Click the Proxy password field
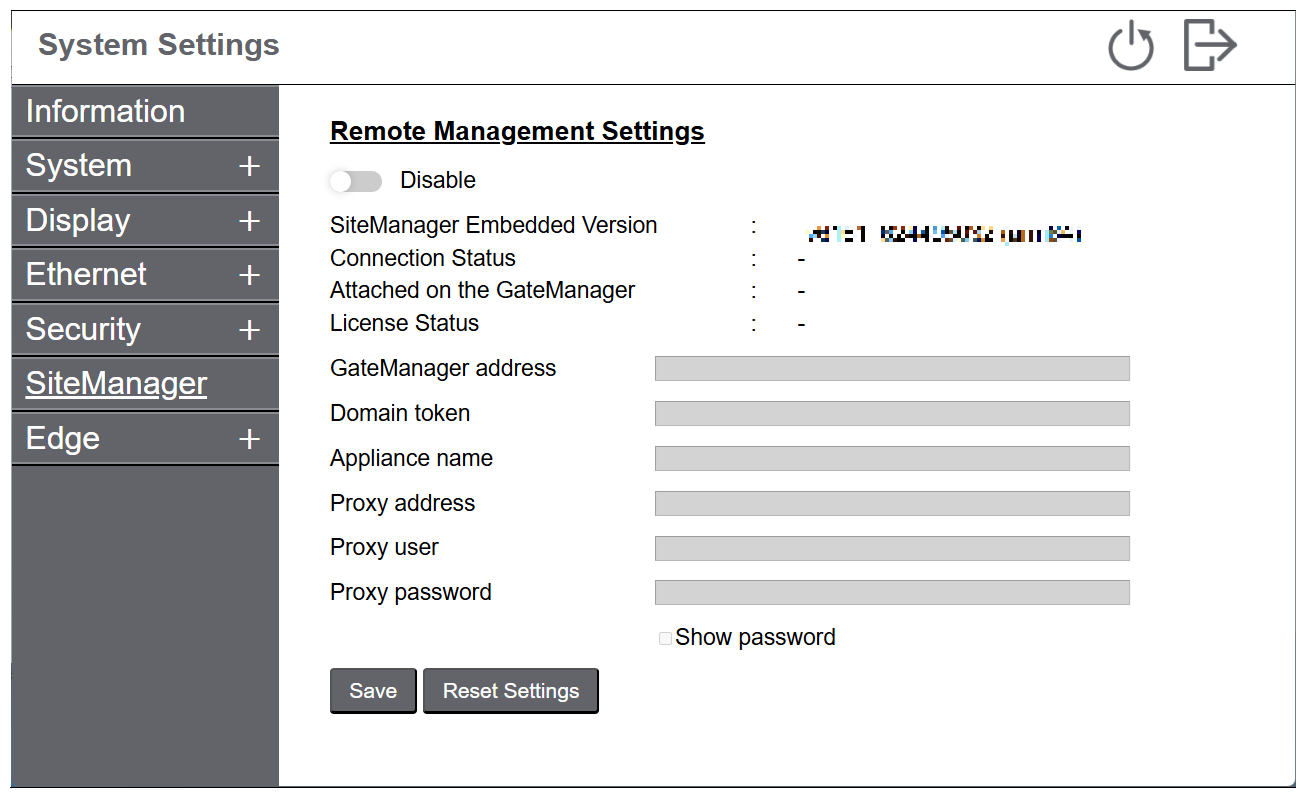Screen dimensions: 1306x797 (891, 592)
